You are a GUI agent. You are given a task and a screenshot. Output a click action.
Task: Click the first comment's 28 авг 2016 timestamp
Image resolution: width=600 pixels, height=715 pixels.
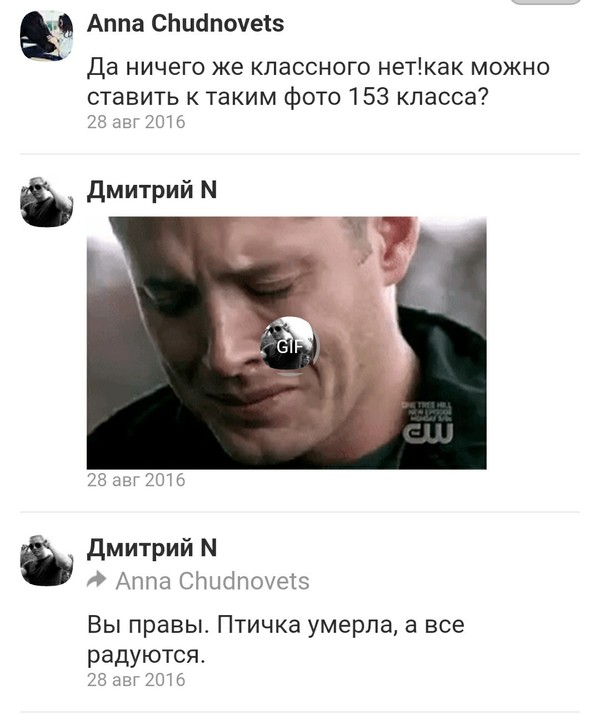coord(136,122)
